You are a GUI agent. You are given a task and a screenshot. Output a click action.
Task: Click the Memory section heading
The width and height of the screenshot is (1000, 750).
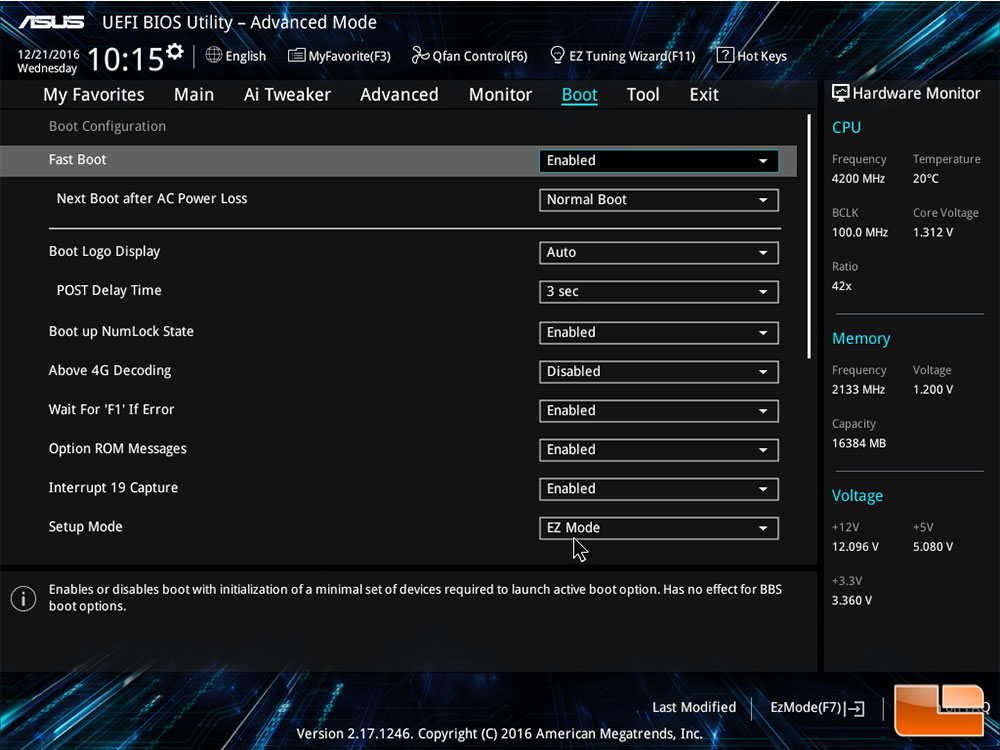point(861,339)
